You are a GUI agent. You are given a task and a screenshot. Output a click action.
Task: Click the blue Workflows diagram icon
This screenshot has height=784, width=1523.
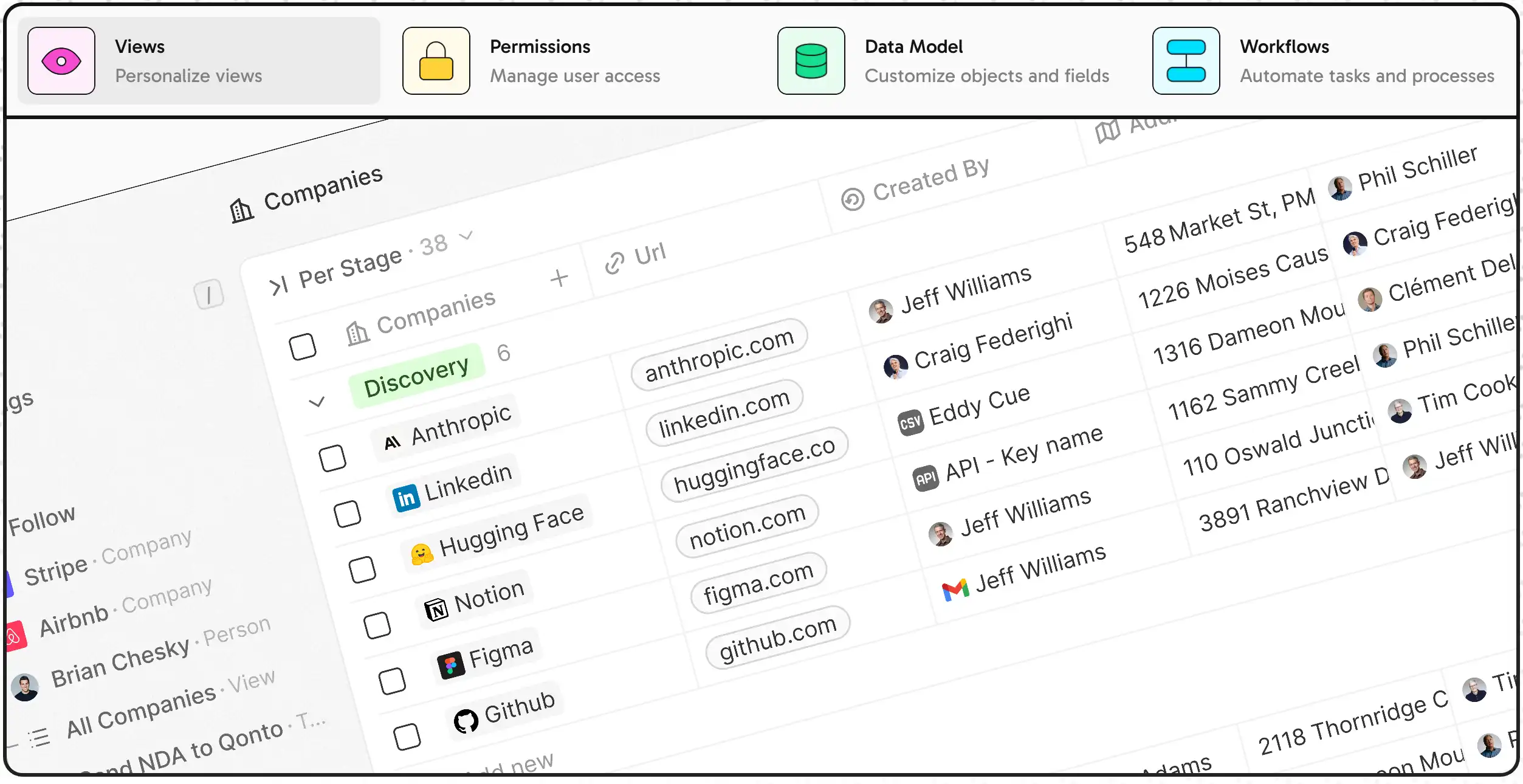click(1186, 61)
